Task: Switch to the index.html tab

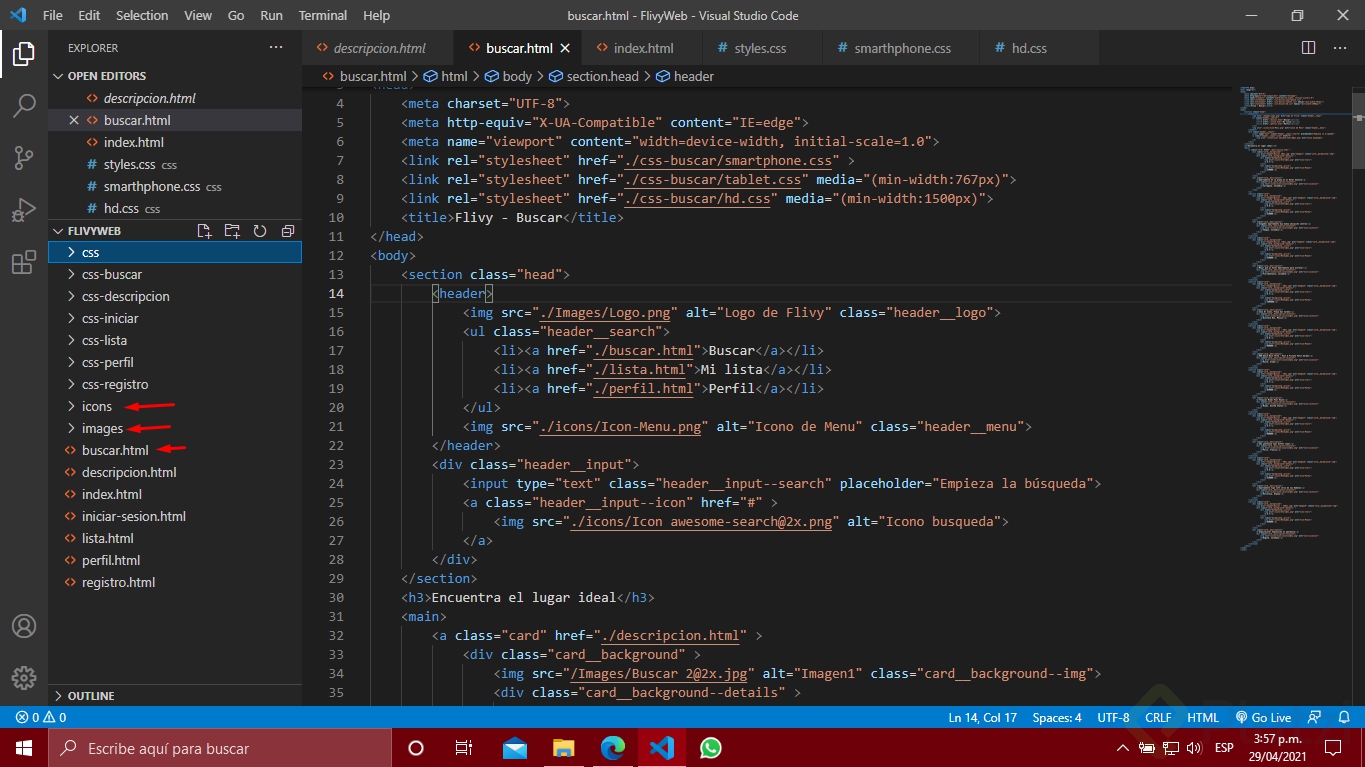Action: point(643,48)
